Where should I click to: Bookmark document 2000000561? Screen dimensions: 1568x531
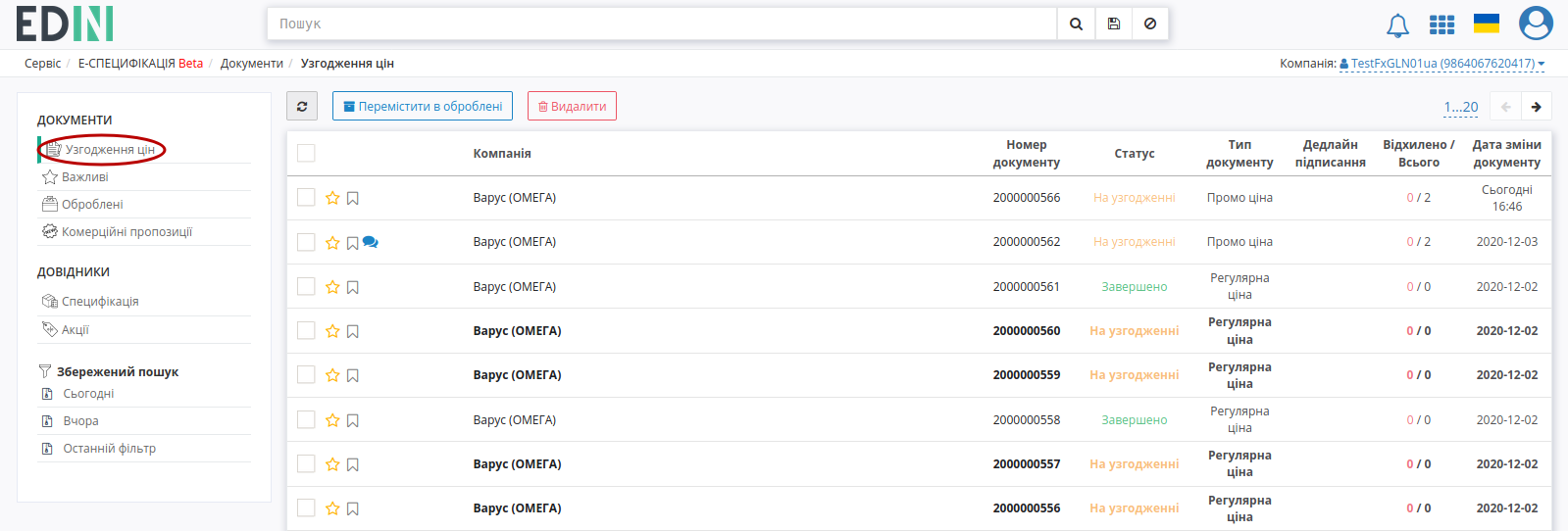[353, 287]
